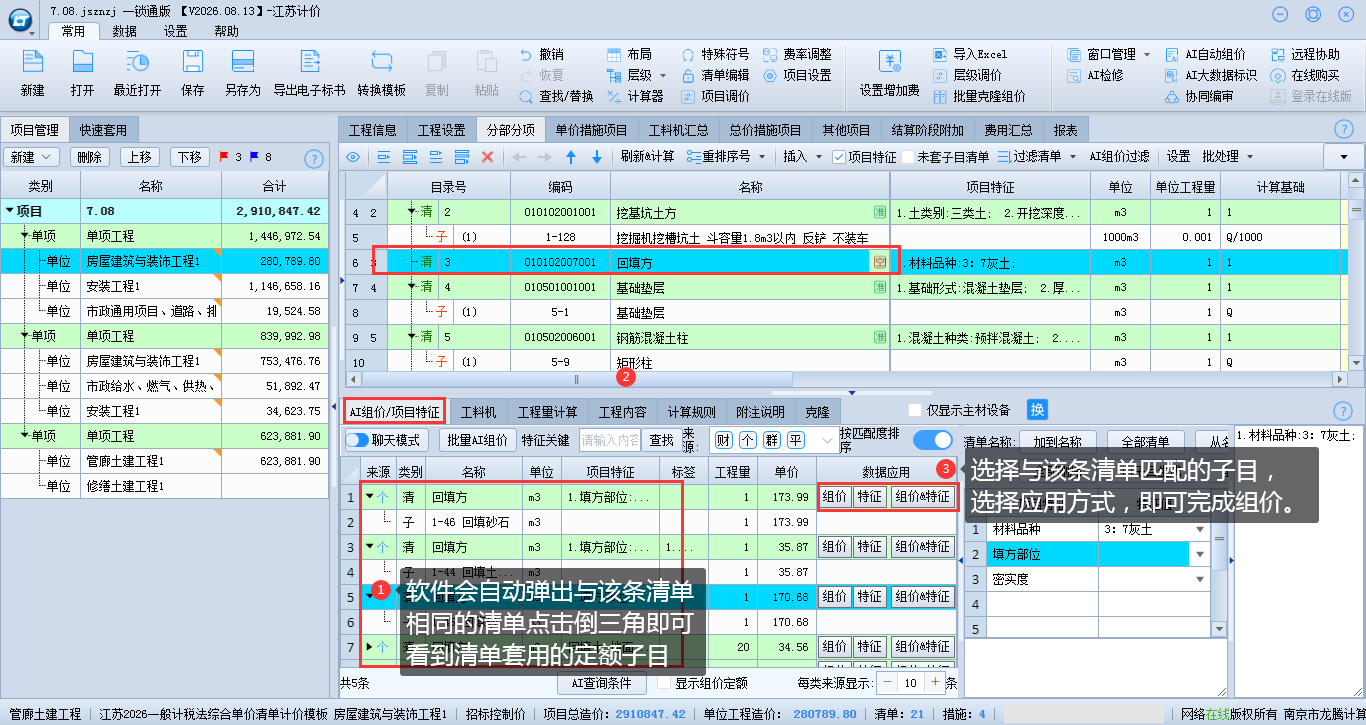Click the 保存 (Save) ribbon icon

click(192, 73)
